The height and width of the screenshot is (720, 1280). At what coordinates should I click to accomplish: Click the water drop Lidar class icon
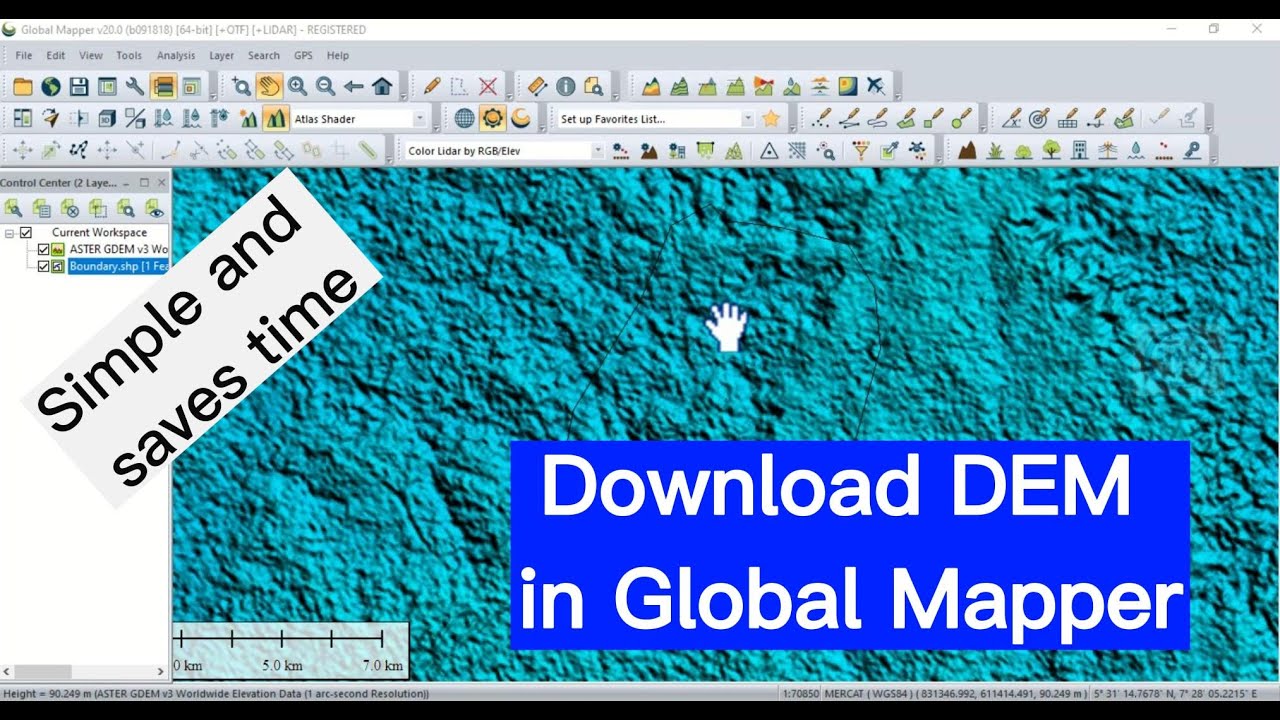click(x=1135, y=150)
